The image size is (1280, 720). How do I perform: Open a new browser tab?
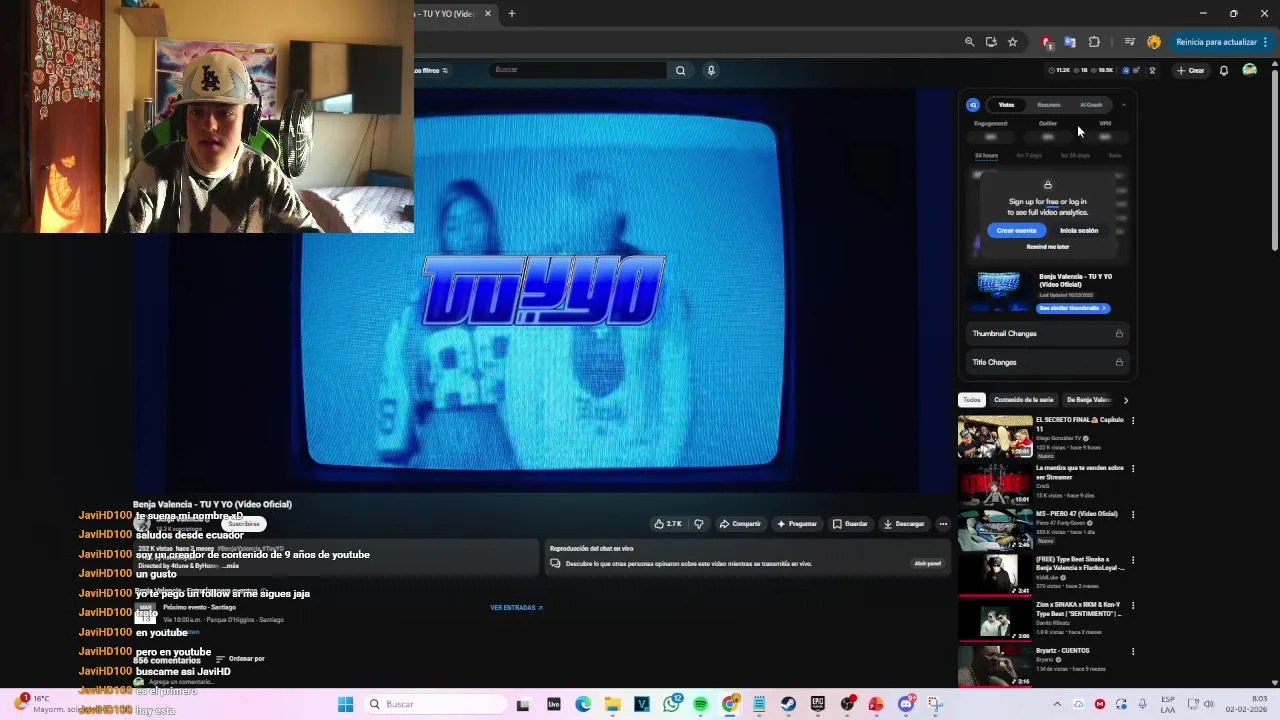[x=511, y=13]
